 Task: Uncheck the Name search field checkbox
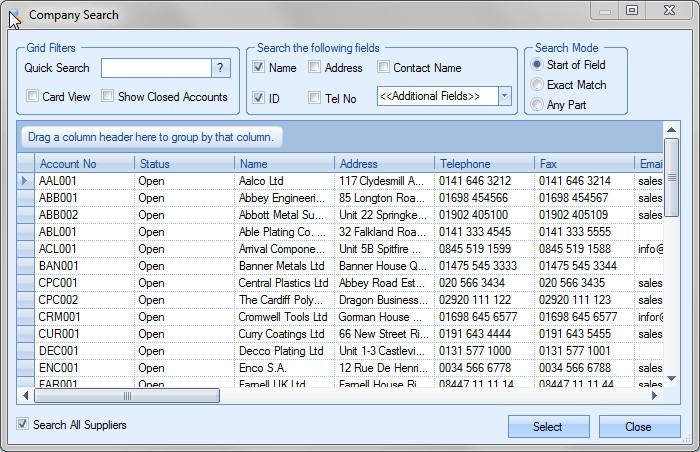click(259, 68)
